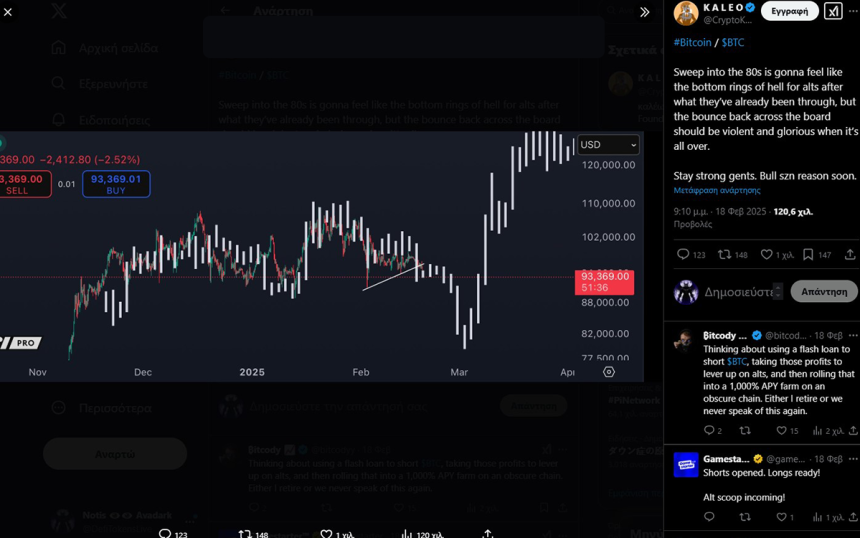860x538 pixels.
Task: Click the Αναρτώ post button in the background
Action: point(115,454)
